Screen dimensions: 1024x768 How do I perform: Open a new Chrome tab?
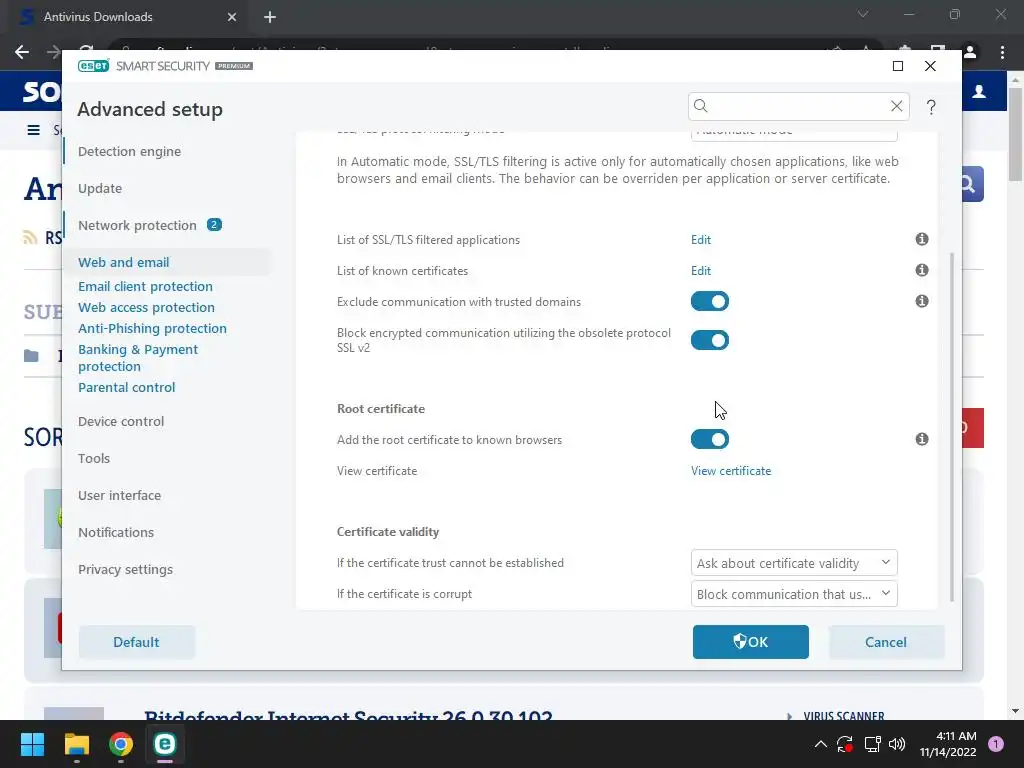(270, 17)
